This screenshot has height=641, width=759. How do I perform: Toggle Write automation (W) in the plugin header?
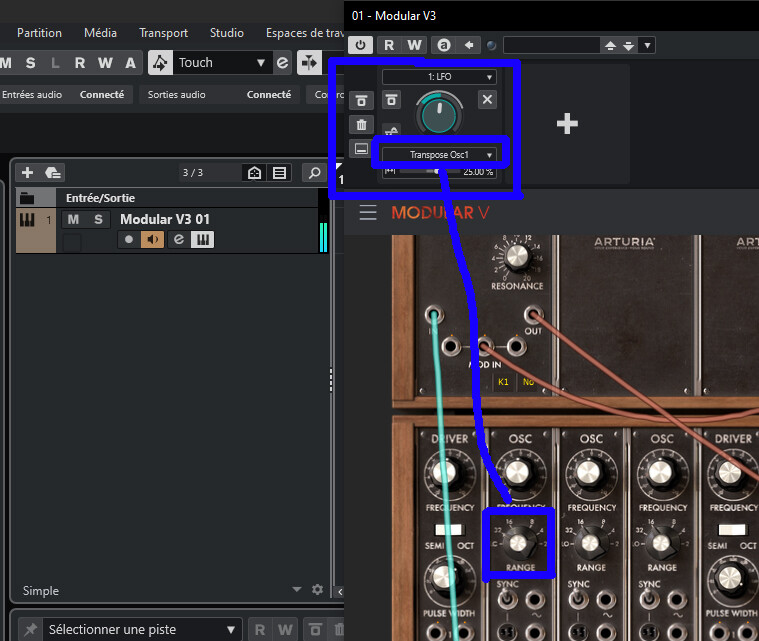[x=414, y=45]
